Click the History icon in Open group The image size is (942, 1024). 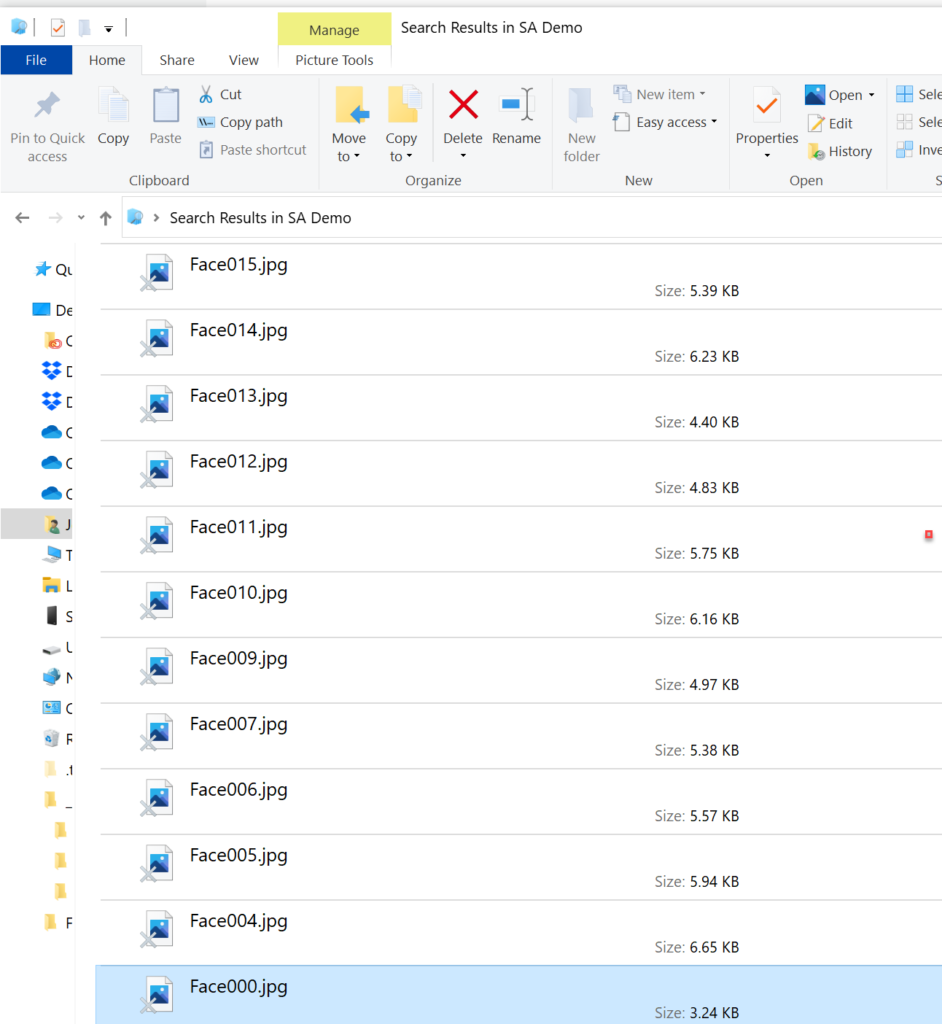[816, 151]
